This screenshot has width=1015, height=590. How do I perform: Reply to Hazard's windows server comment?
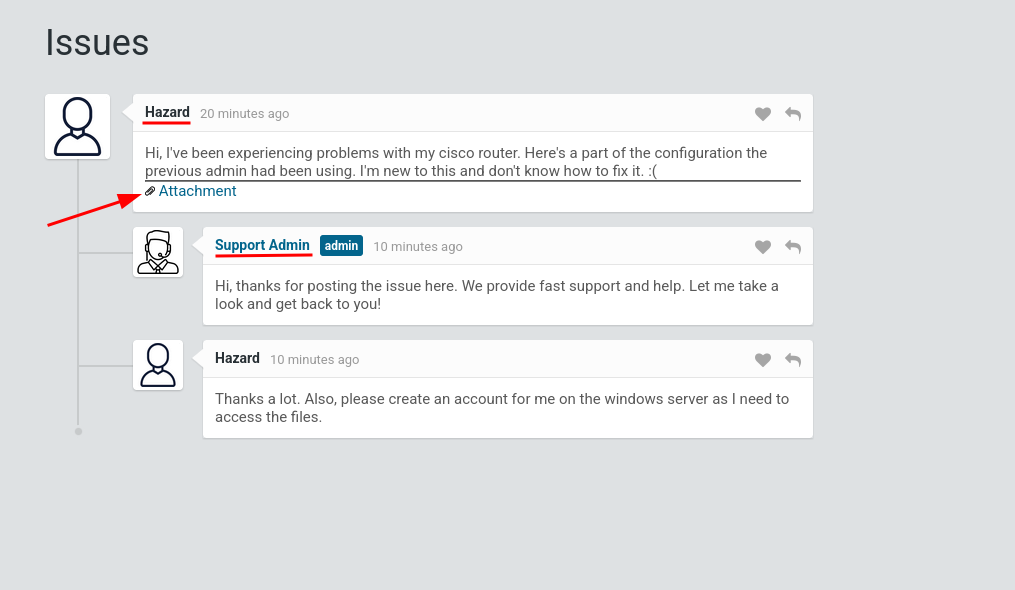click(x=793, y=360)
